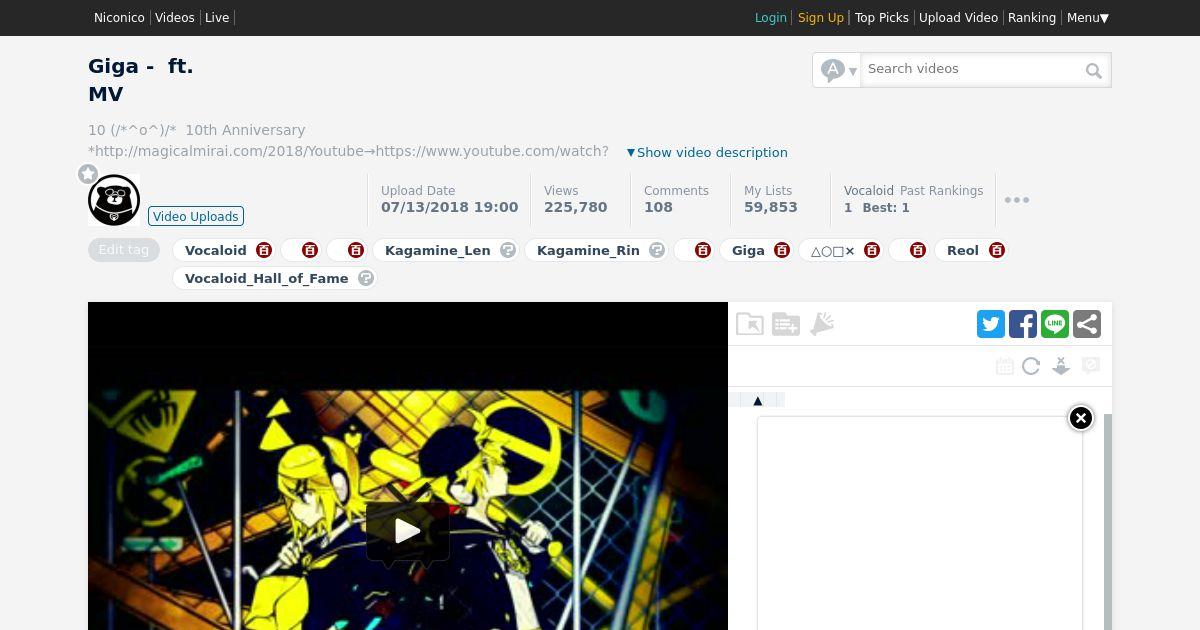Open the dictionary icon beside △○□× tag
1200x630 pixels.
[872, 250]
